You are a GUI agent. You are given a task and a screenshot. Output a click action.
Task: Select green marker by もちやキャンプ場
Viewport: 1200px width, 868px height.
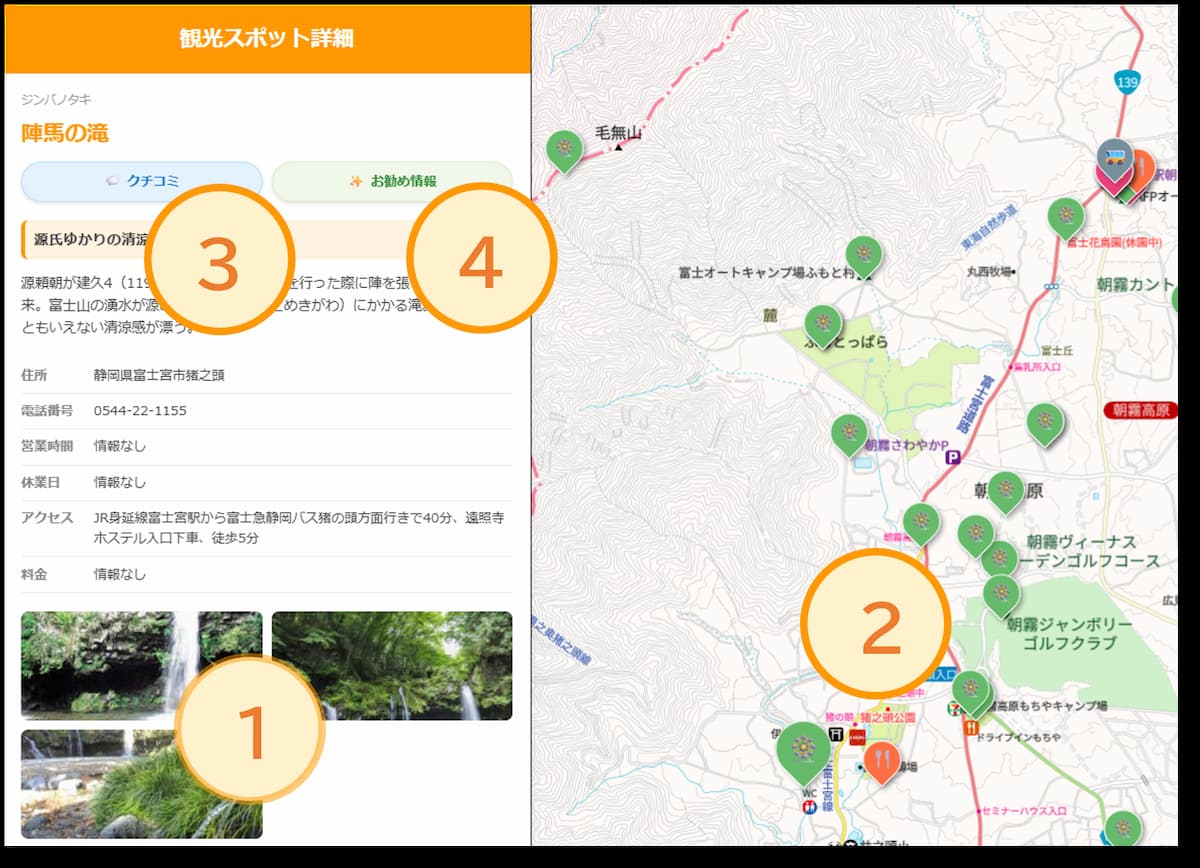(969, 689)
